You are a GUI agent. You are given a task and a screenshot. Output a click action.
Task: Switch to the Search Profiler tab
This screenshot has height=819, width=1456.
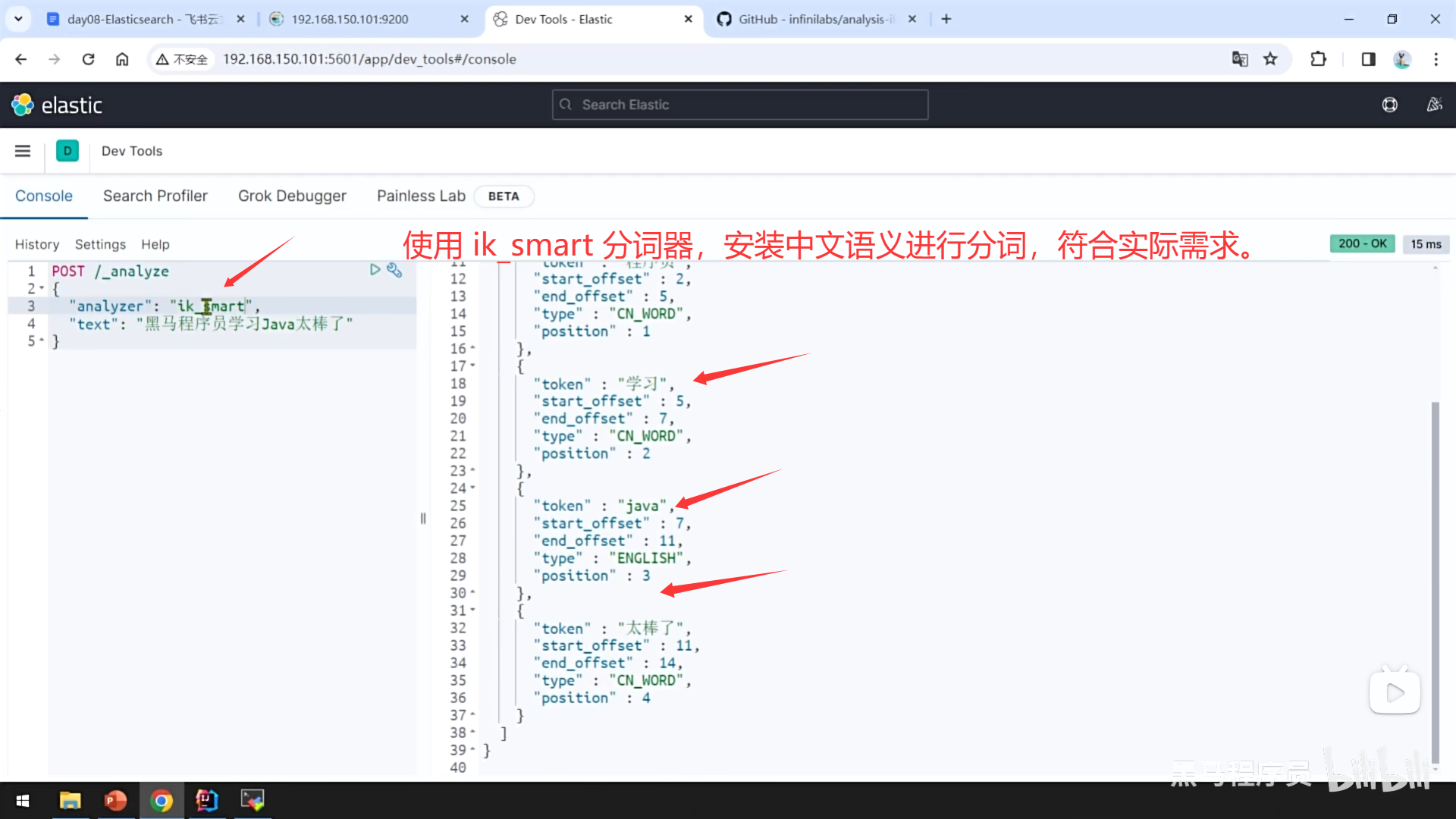pyautogui.click(x=155, y=196)
